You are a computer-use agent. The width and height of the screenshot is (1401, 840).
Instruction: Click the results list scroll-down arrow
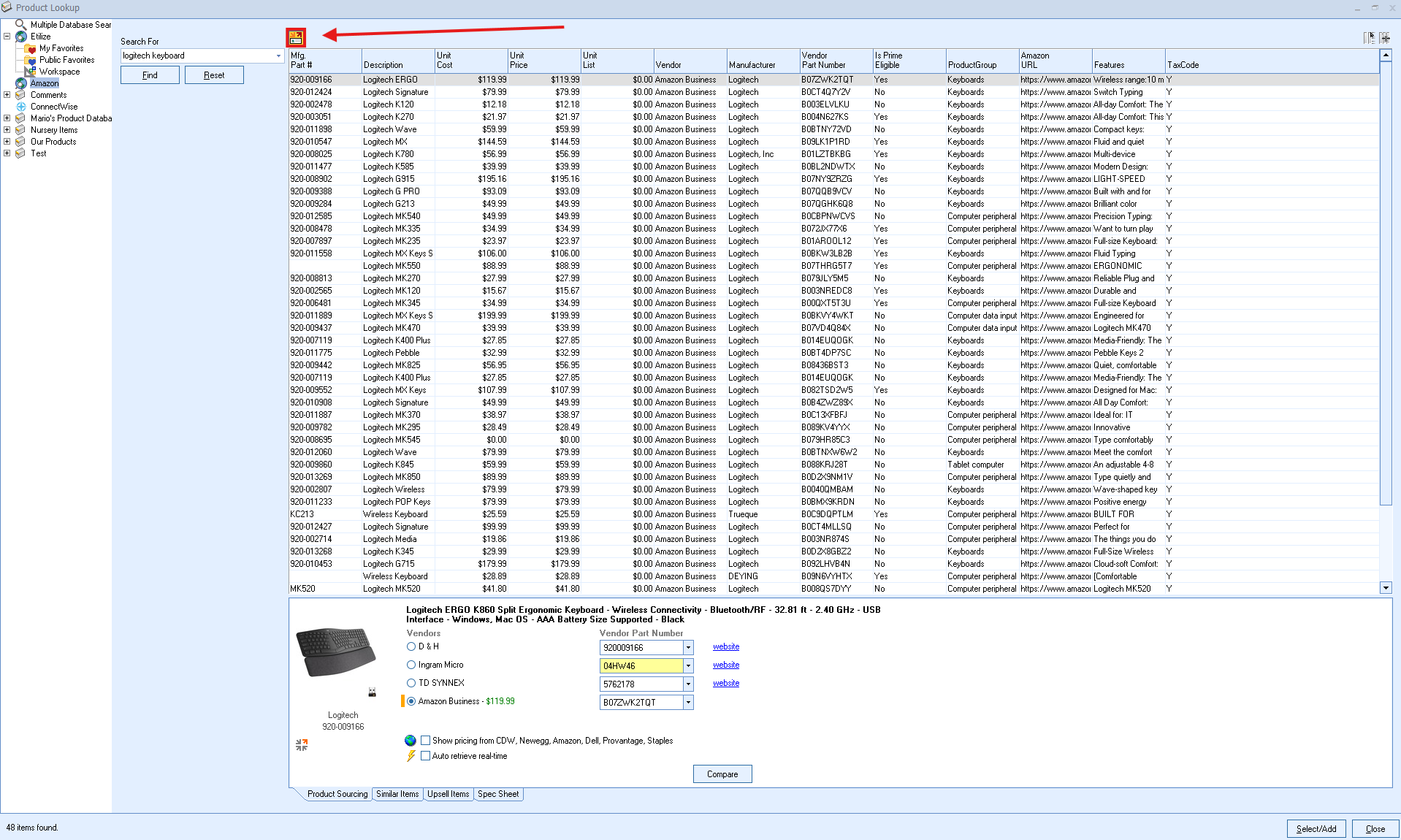click(1385, 588)
